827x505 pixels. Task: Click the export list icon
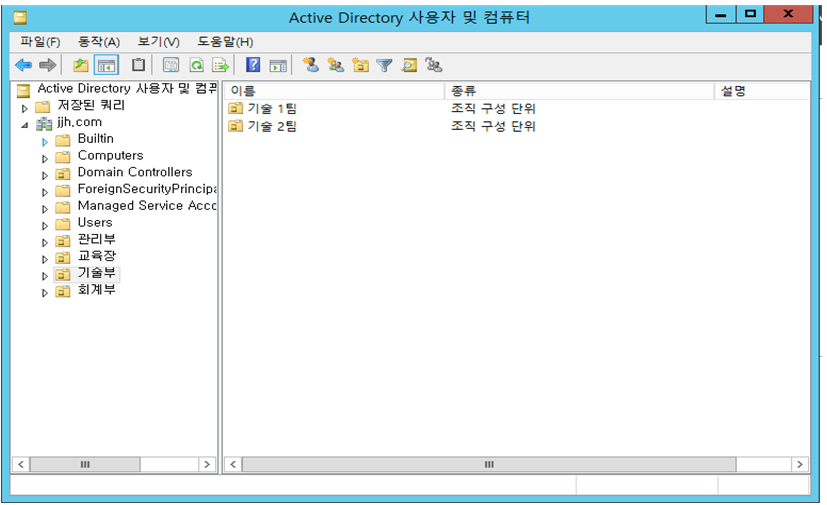pyautogui.click(x=220, y=65)
